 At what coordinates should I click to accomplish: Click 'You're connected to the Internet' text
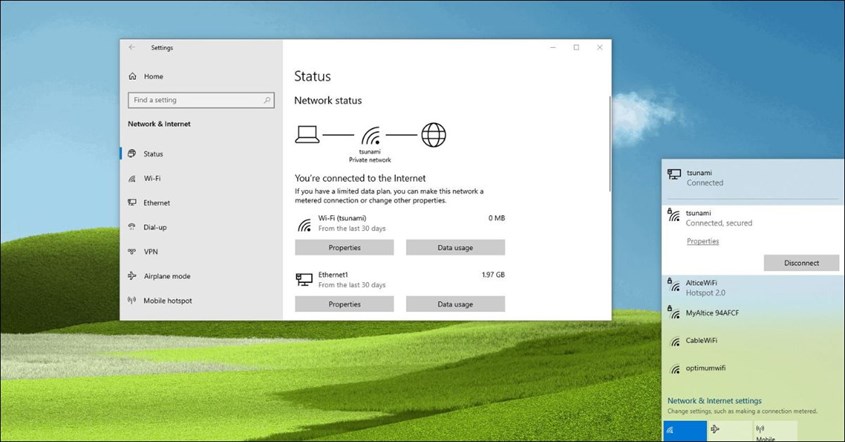[360, 178]
